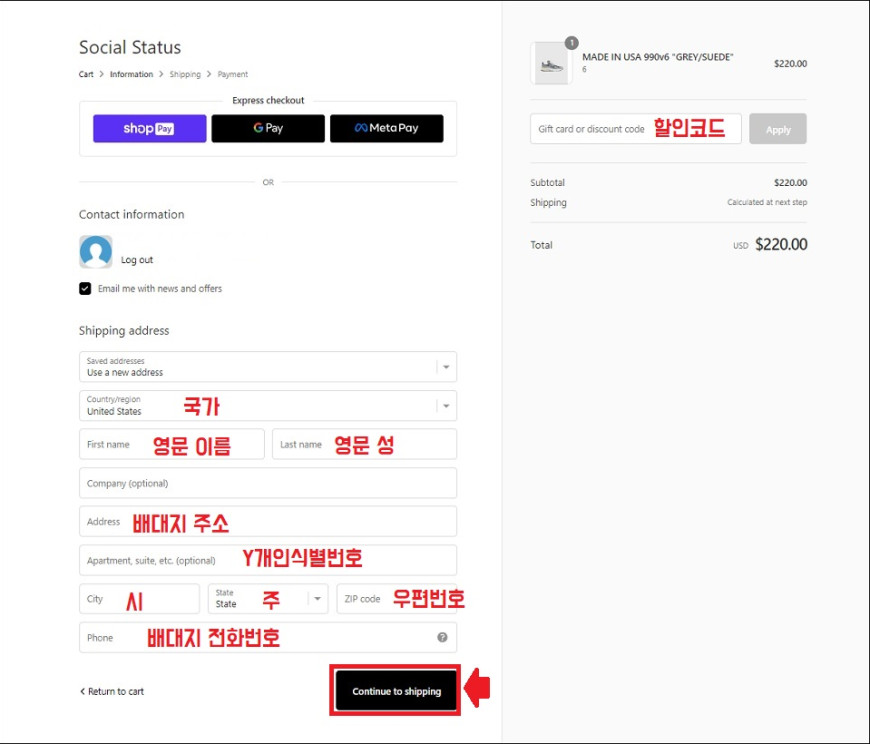Click Continue to shipping button

(x=396, y=691)
